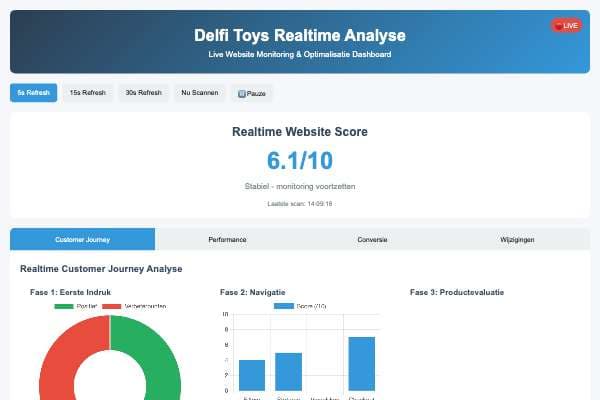The height and width of the screenshot is (400, 600).
Task: Click the green donut chart segment
Action: point(157,354)
